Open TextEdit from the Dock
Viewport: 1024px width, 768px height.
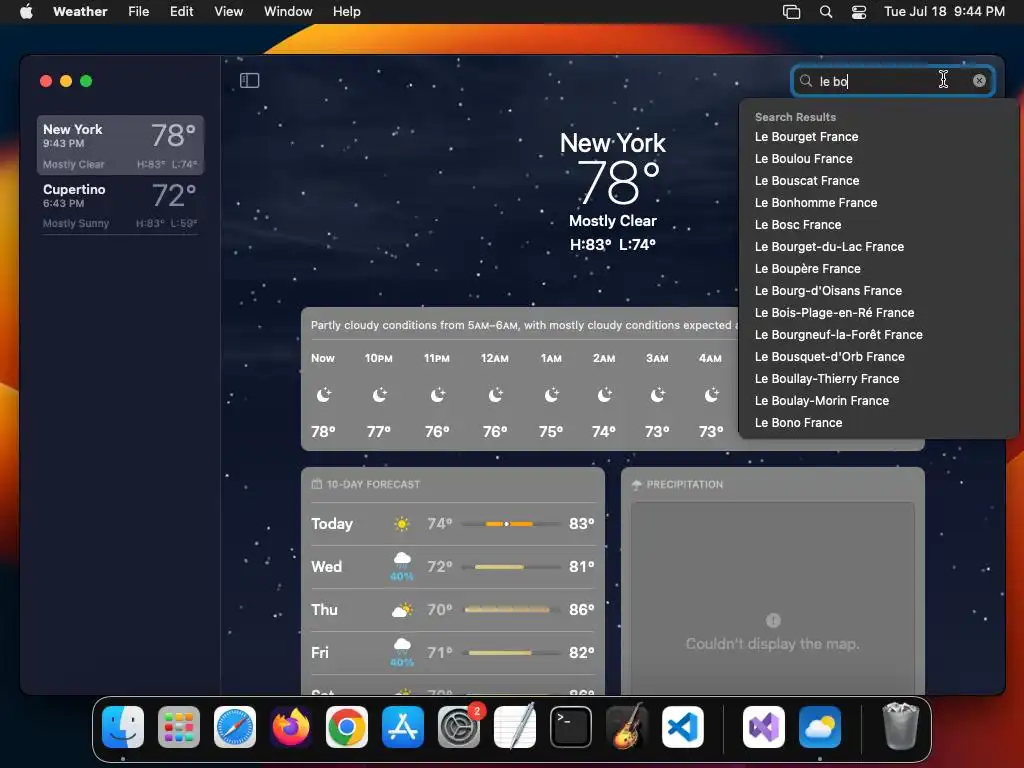[x=515, y=727]
